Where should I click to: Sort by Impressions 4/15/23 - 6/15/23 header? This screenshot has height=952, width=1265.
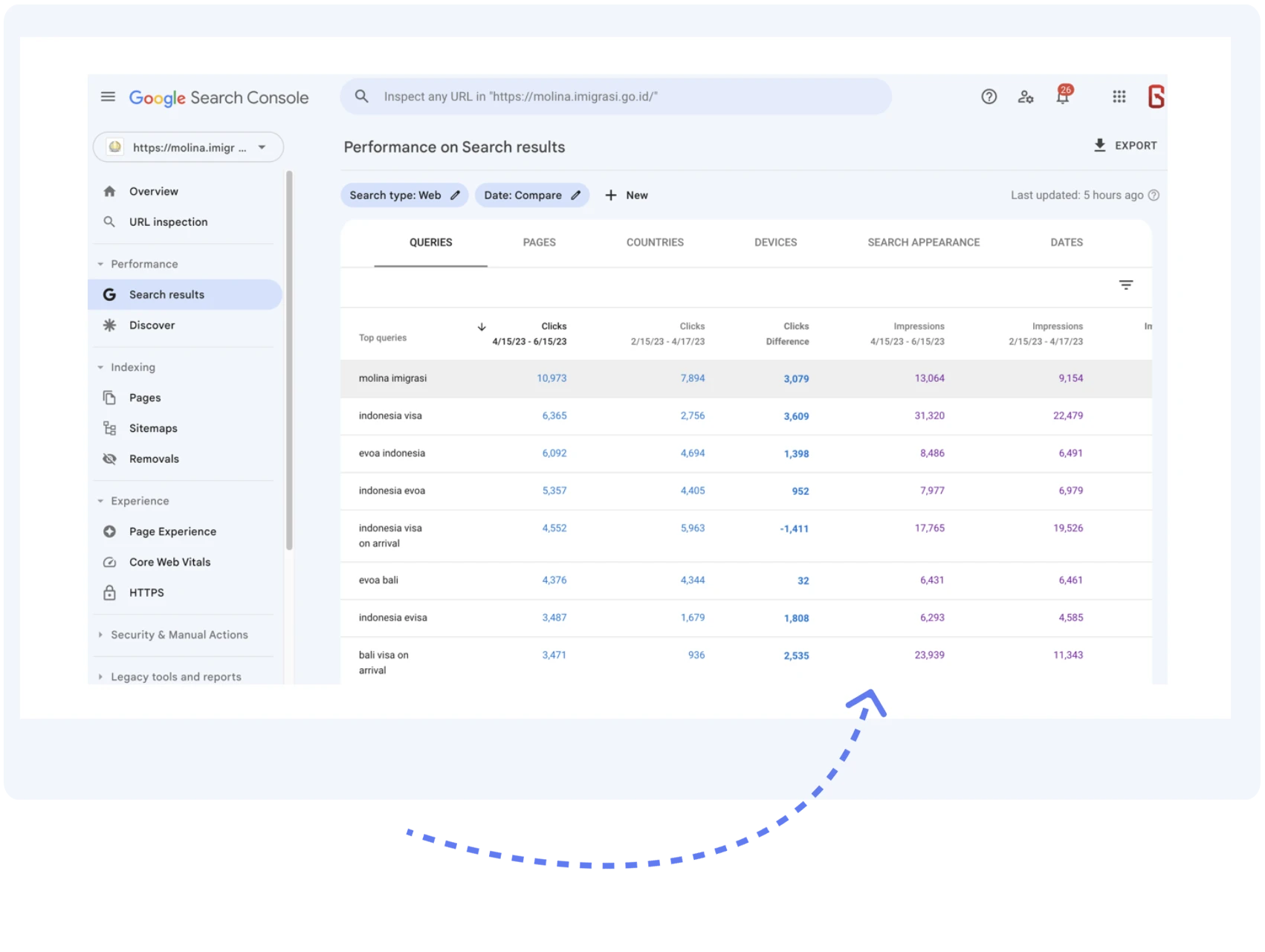point(907,334)
